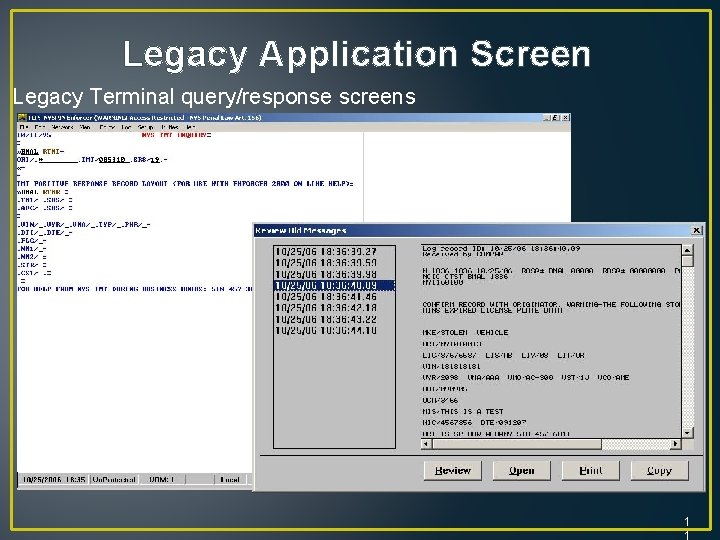Viewport: 720px width, 540px height.
Task: Close the Enforcer main window
Action: (x=566, y=118)
